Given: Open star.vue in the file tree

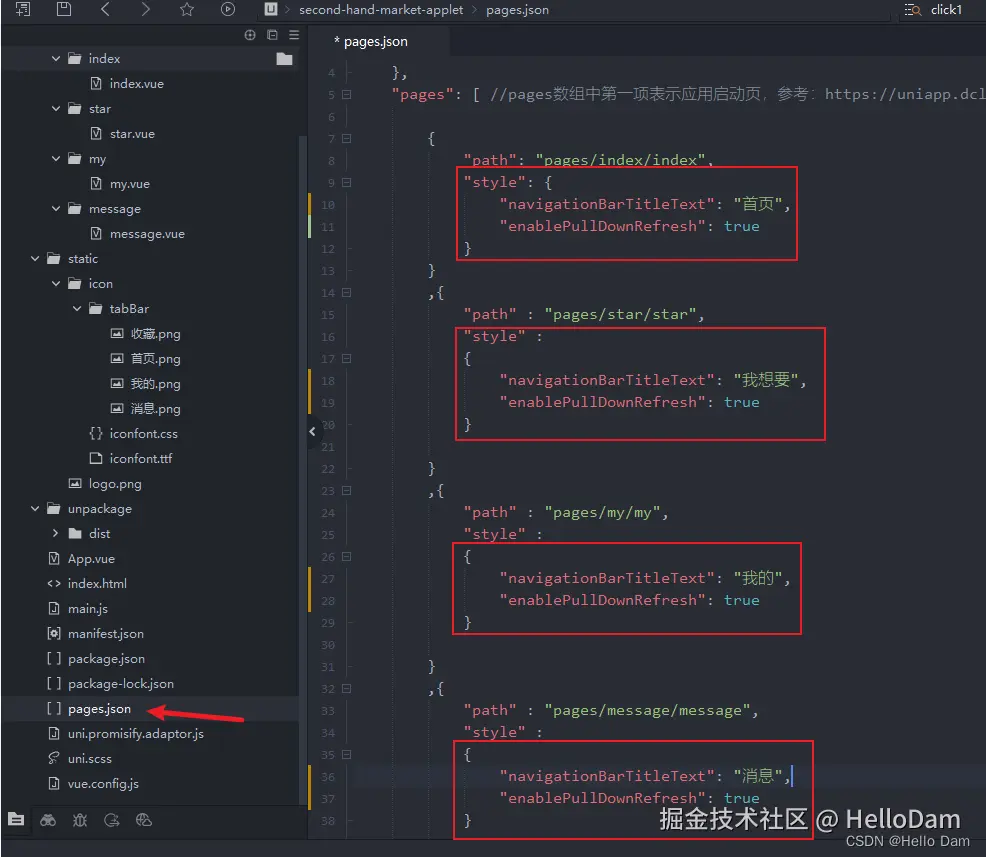Looking at the screenshot, I should [x=131, y=133].
